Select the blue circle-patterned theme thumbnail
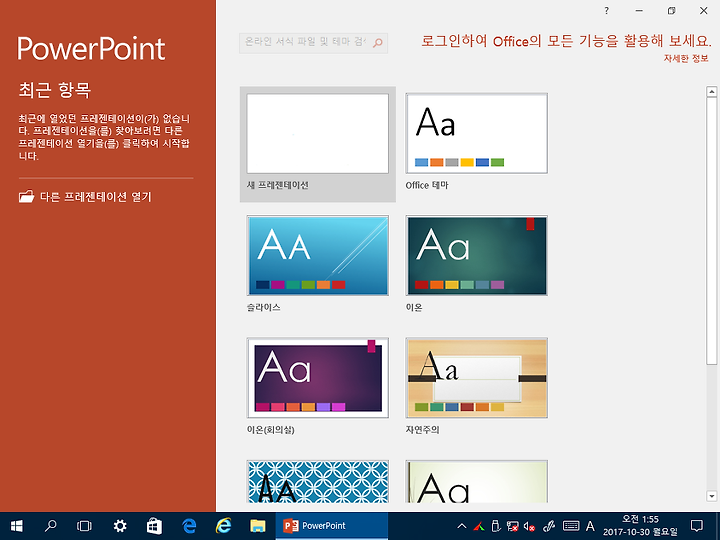 point(317,481)
